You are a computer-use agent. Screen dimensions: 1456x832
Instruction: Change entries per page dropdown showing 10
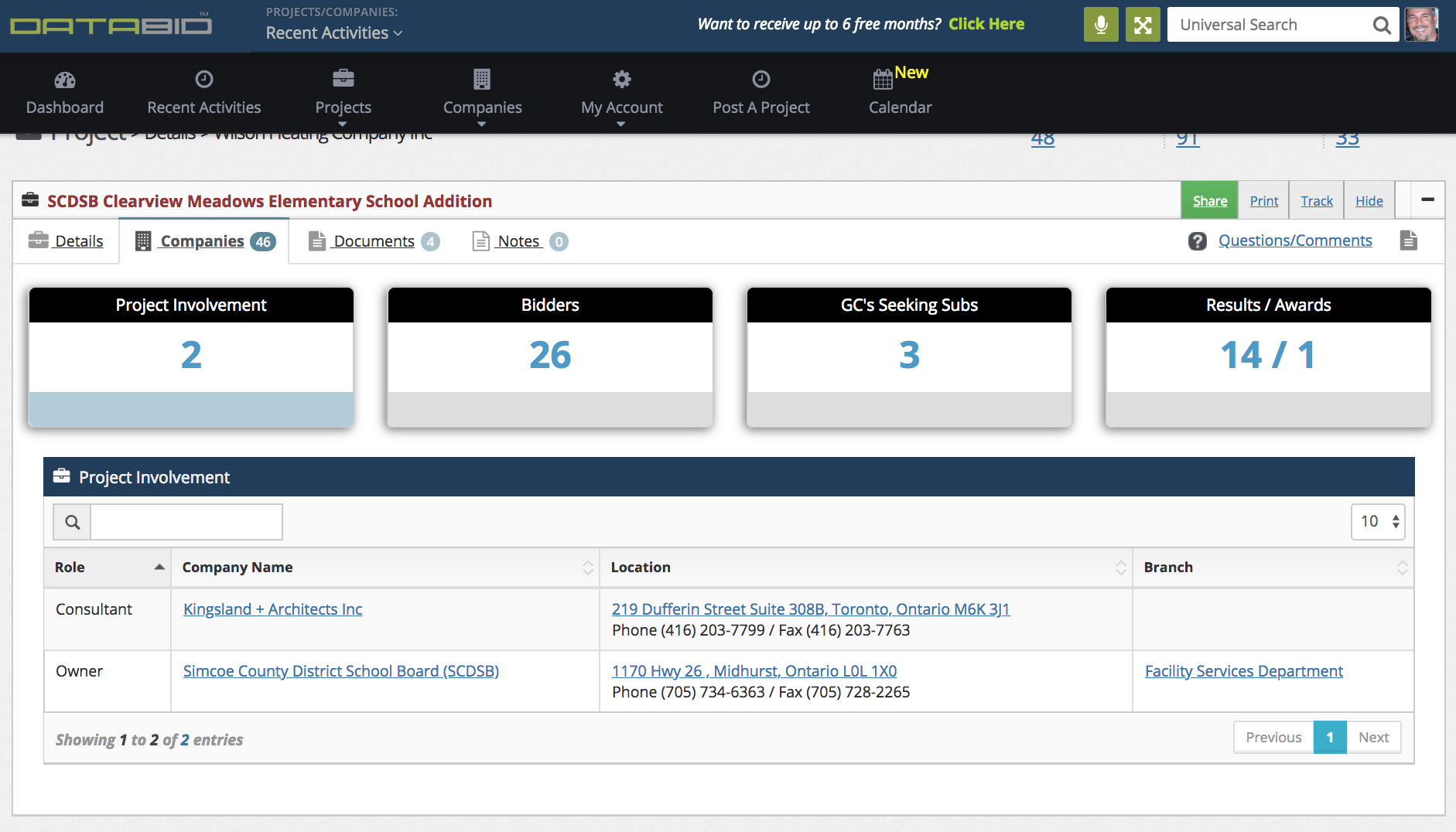pos(1378,522)
